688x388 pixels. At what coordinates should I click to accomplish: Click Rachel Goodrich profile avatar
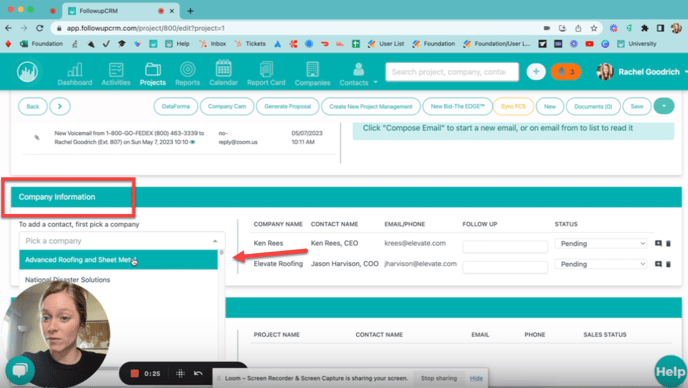pos(605,72)
